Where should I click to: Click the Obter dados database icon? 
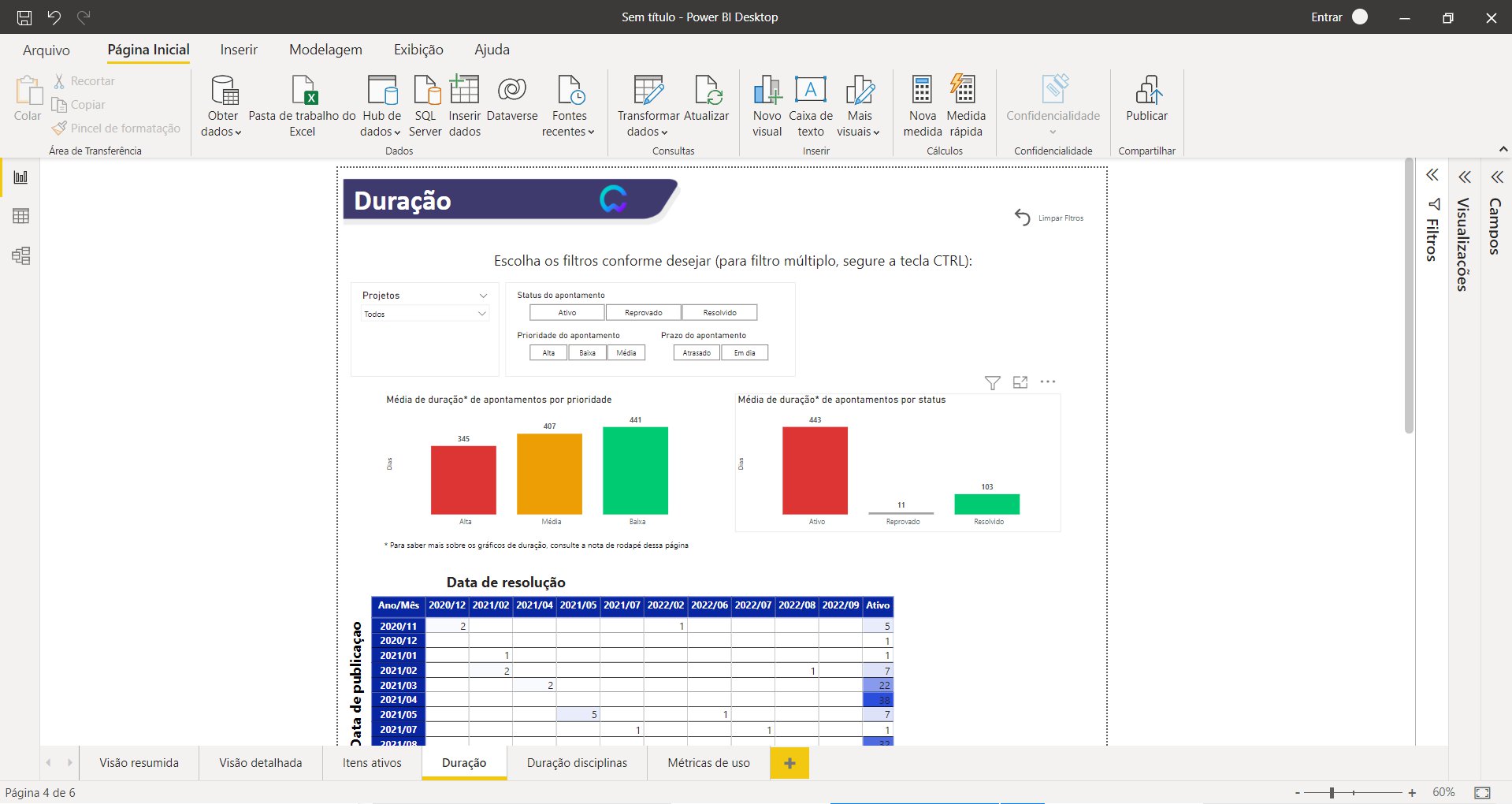(x=224, y=91)
